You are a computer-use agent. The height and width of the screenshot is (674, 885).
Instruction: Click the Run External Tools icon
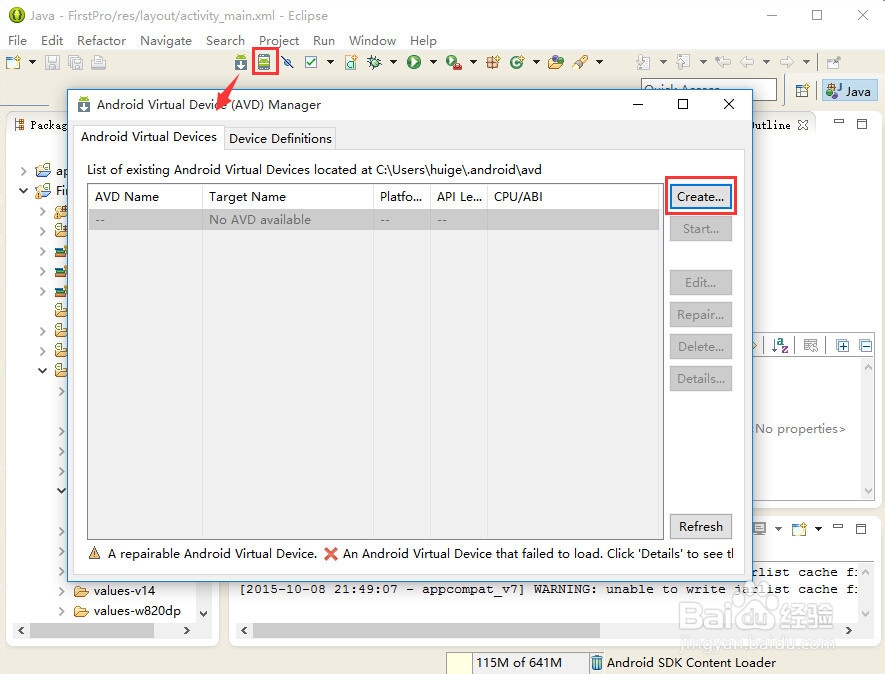click(453, 62)
